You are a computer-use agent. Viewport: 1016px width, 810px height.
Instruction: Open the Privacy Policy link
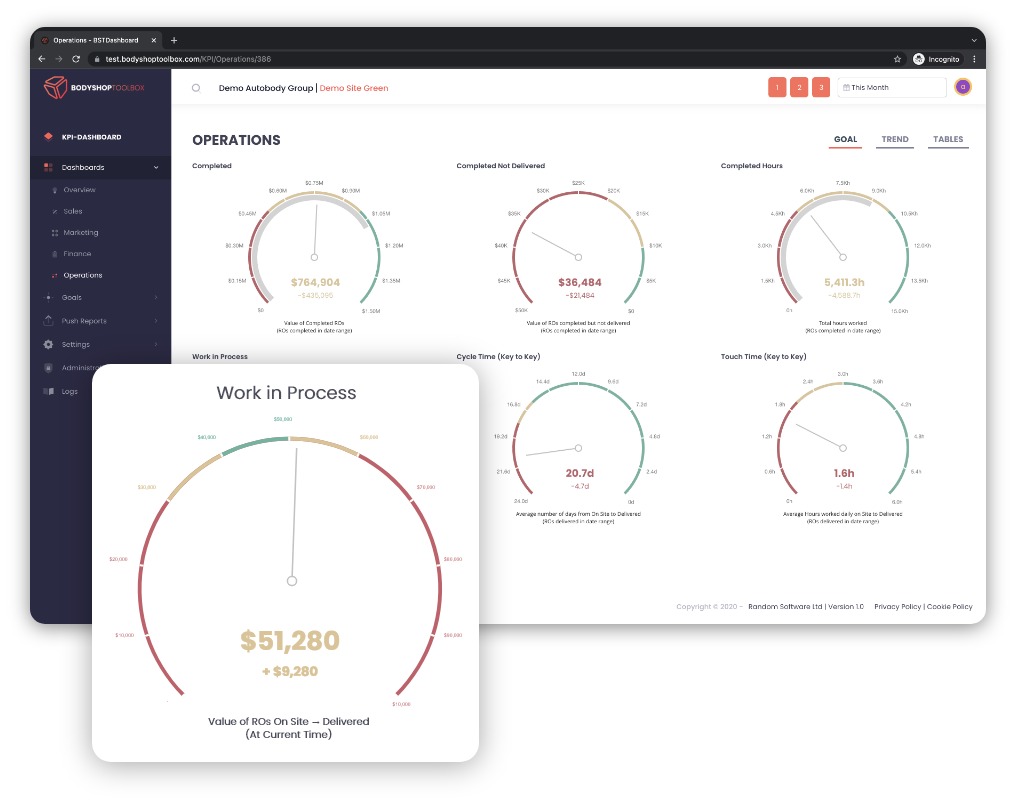click(x=896, y=607)
